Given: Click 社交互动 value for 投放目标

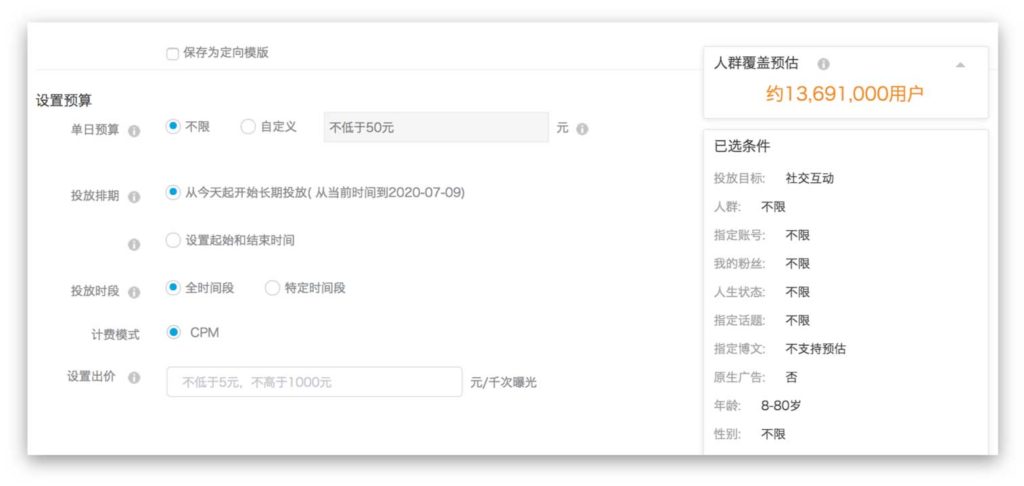Looking at the screenshot, I should click(809, 178).
